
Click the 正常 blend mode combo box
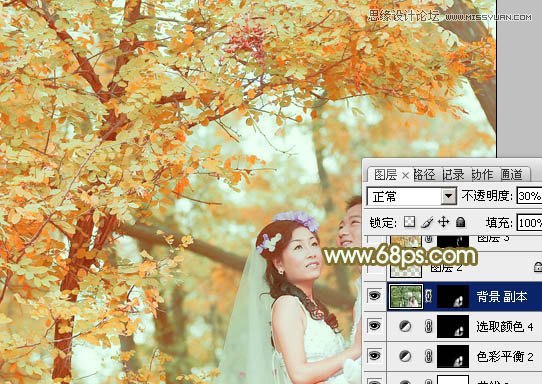pyautogui.click(x=411, y=196)
